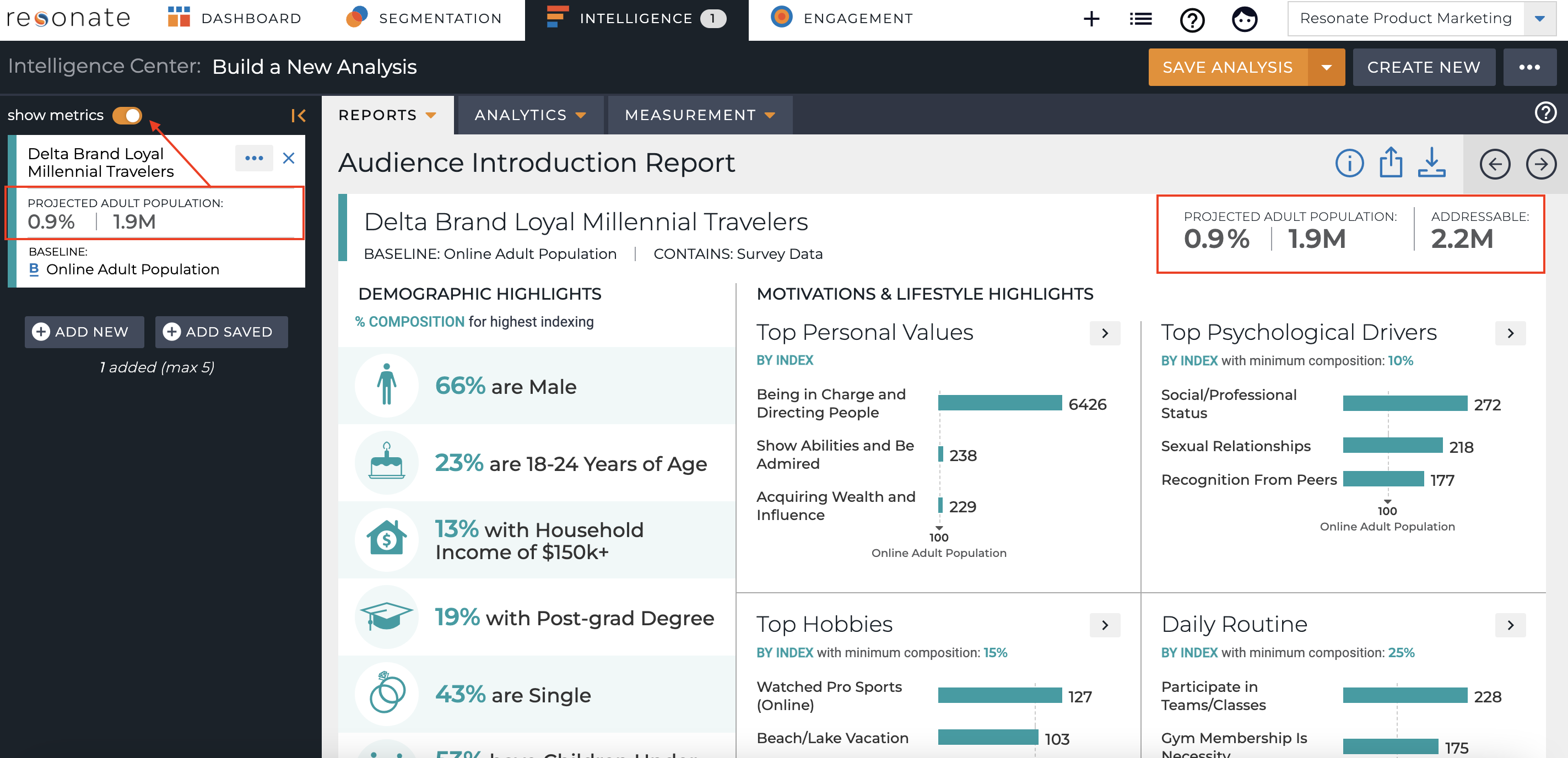
Task: Toggle the show metrics switch
Action: [127, 115]
